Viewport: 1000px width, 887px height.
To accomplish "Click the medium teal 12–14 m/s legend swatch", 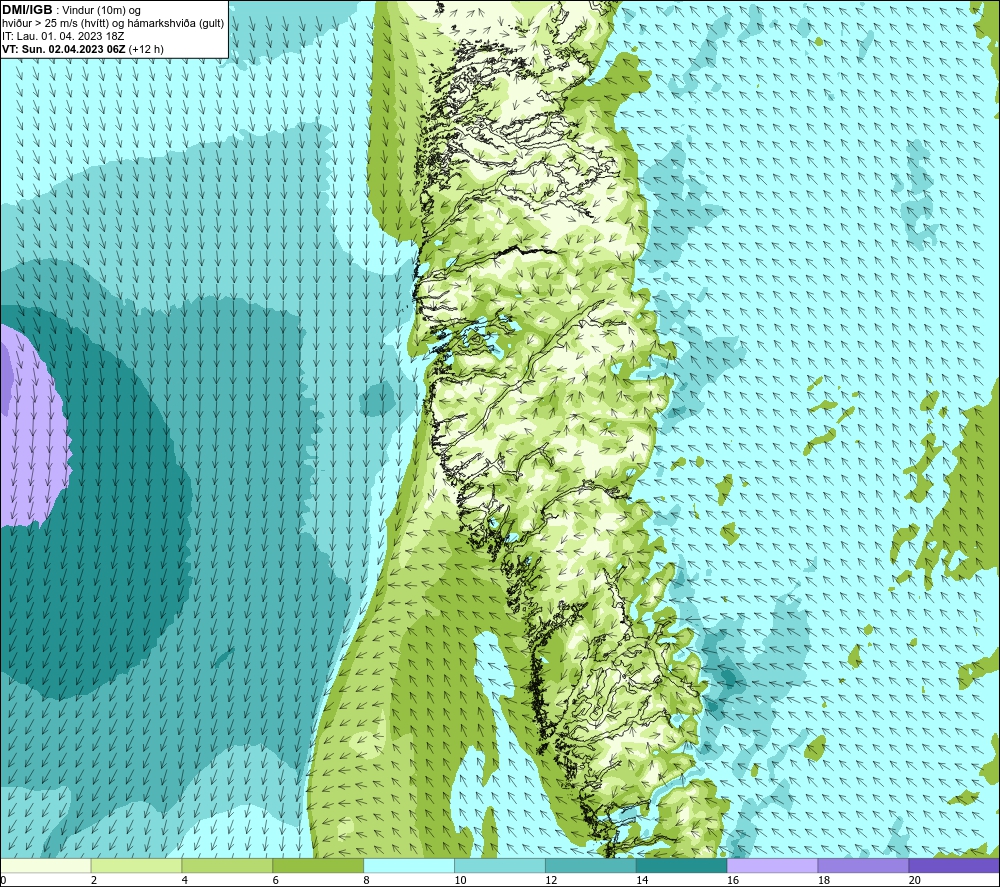I will pos(591,865).
